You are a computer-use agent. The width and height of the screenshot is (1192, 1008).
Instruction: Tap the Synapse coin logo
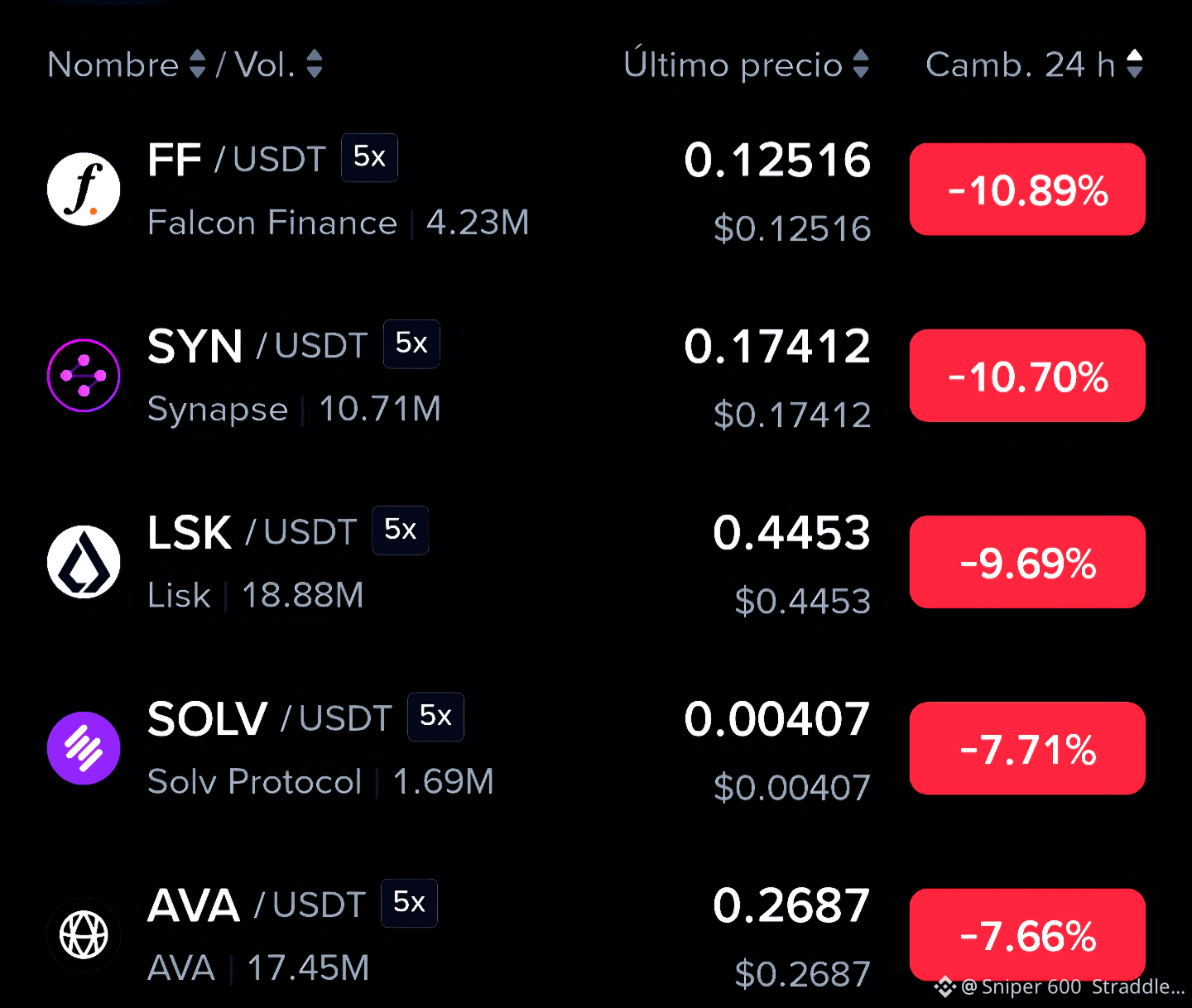(x=84, y=376)
